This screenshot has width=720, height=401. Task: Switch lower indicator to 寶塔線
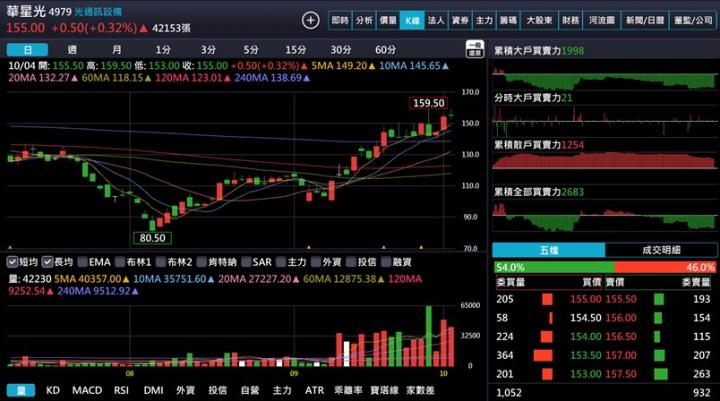pyautogui.click(x=384, y=390)
